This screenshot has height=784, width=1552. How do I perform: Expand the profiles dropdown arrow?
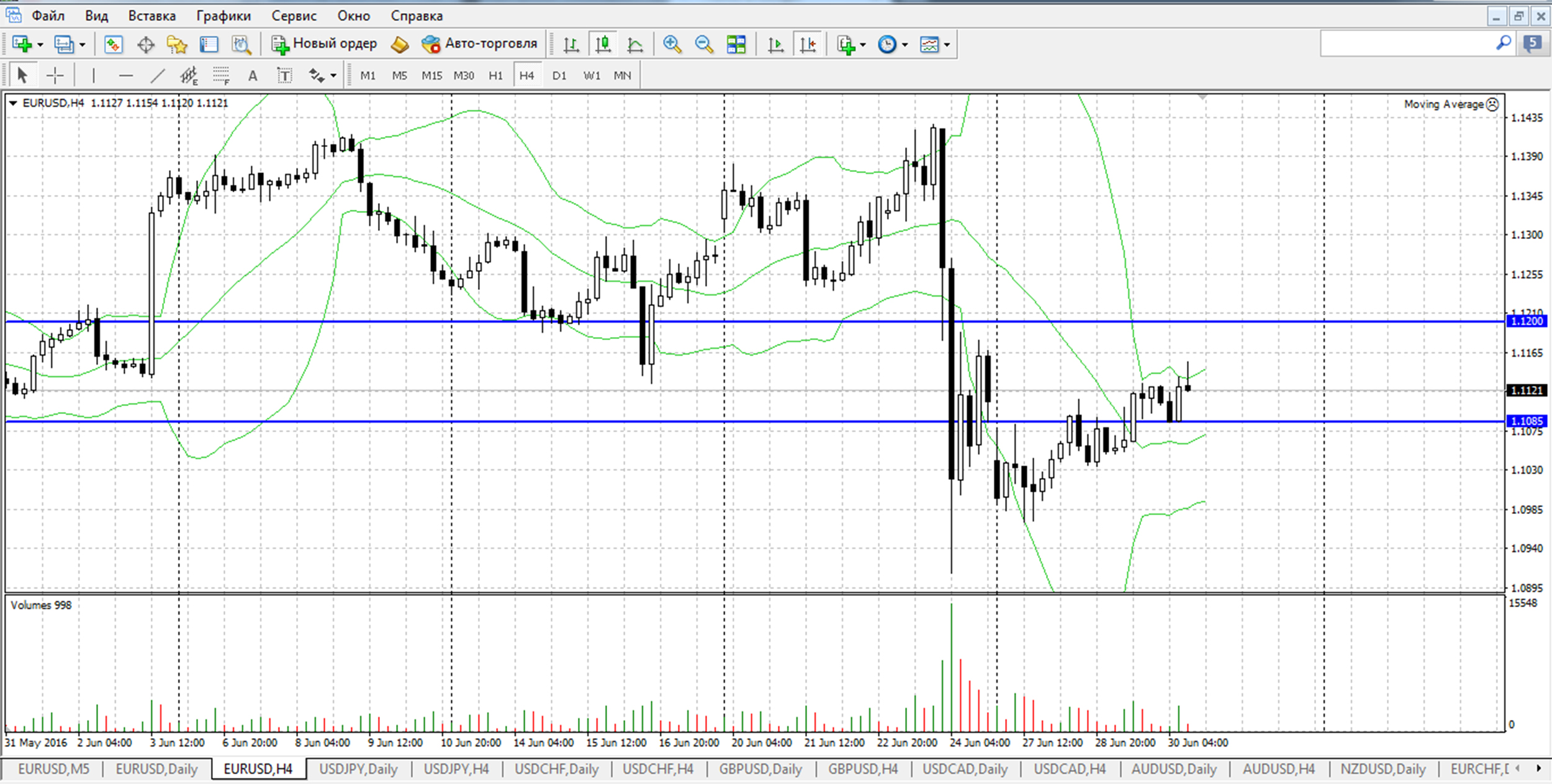82,45
